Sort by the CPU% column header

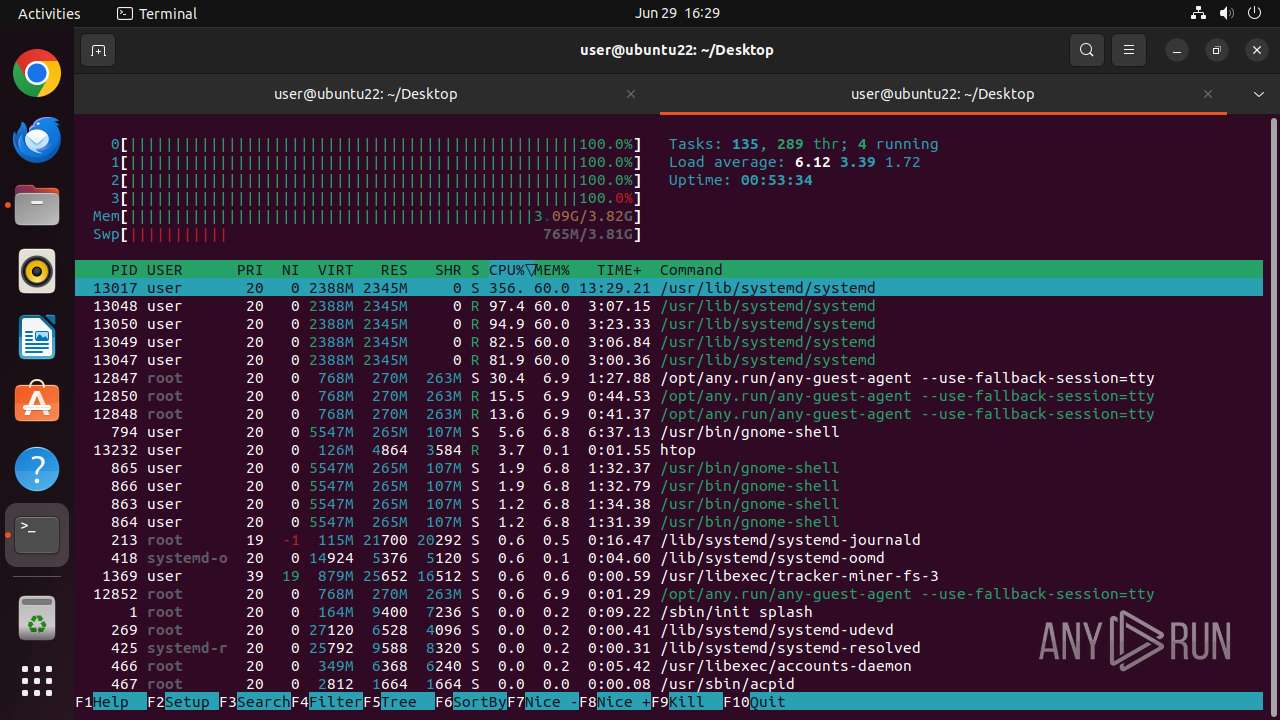point(511,270)
